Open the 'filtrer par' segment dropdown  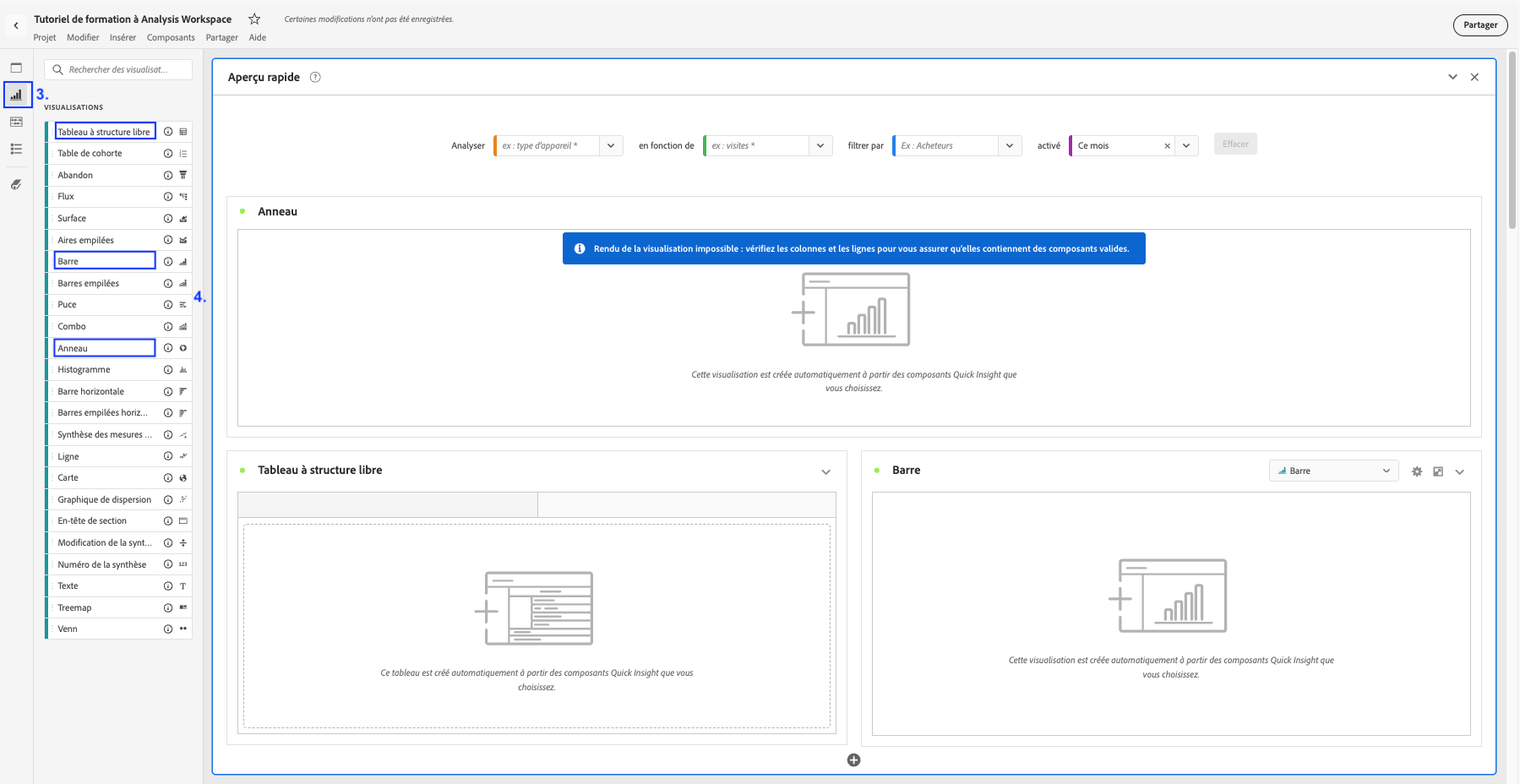[1009, 146]
